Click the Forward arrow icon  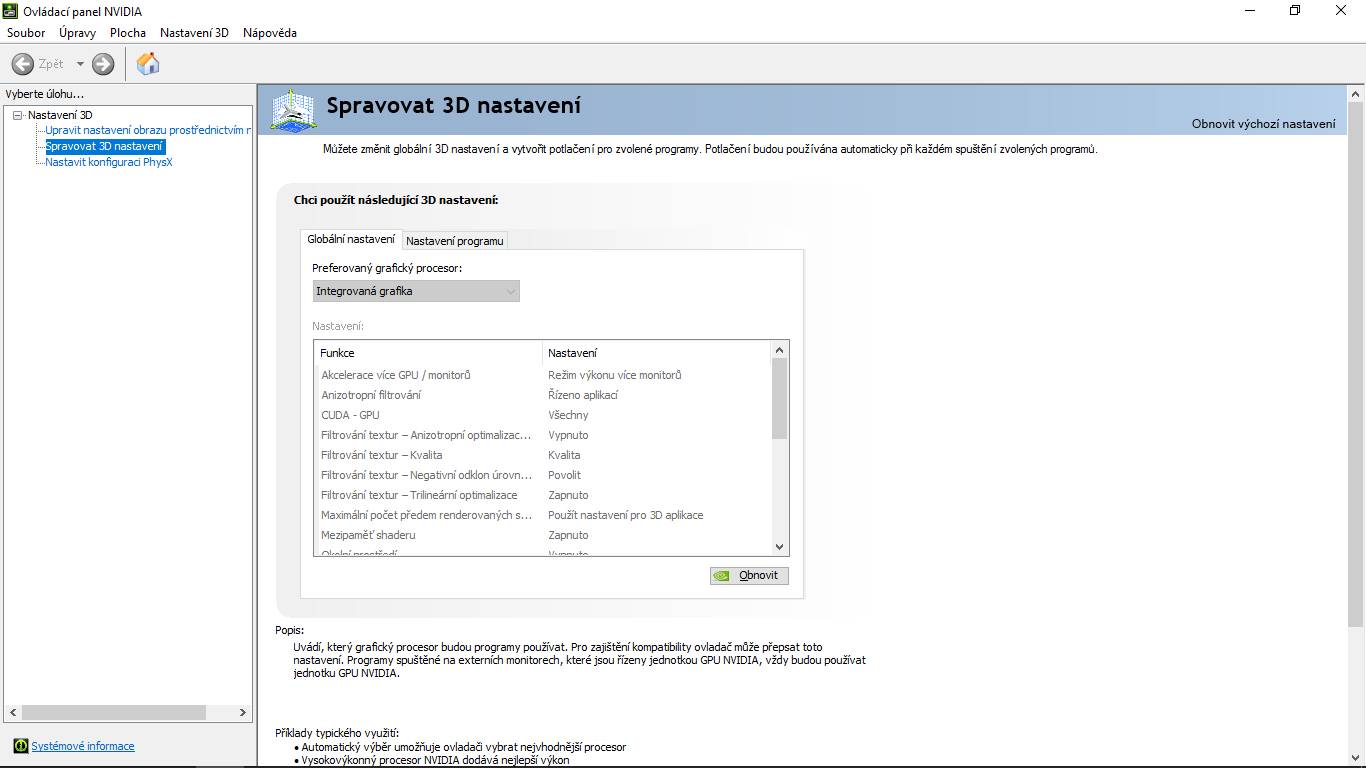click(x=103, y=64)
